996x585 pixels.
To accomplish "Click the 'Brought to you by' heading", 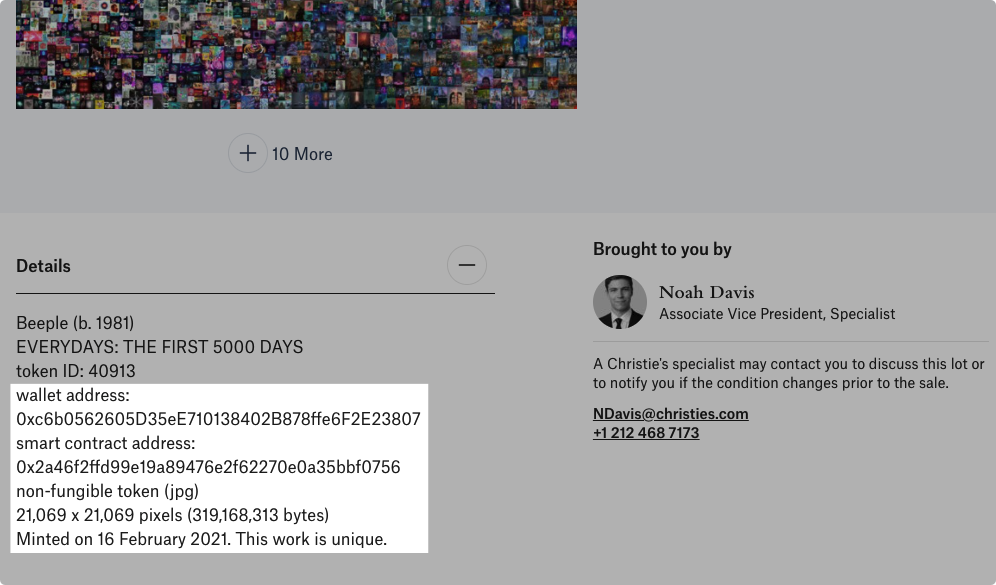I will tap(663, 249).
